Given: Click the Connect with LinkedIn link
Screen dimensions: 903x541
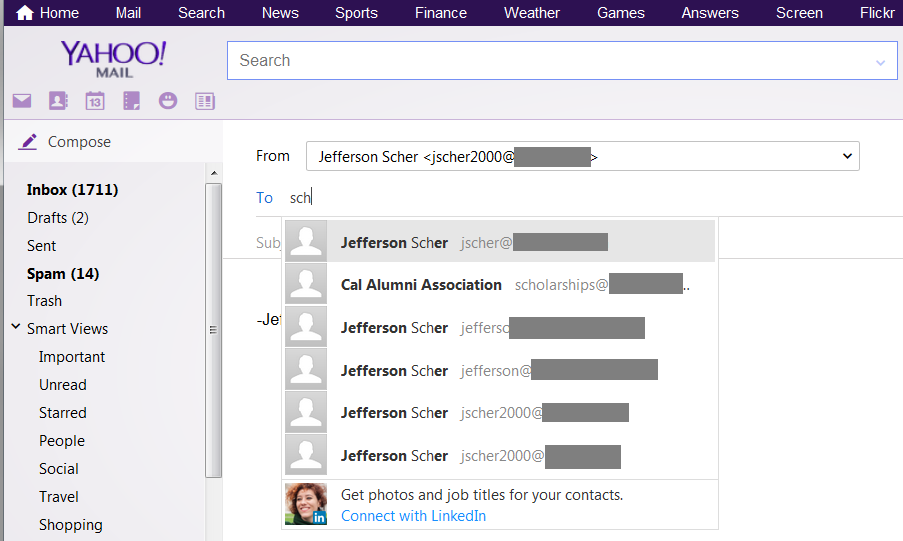Looking at the screenshot, I should coord(413,516).
